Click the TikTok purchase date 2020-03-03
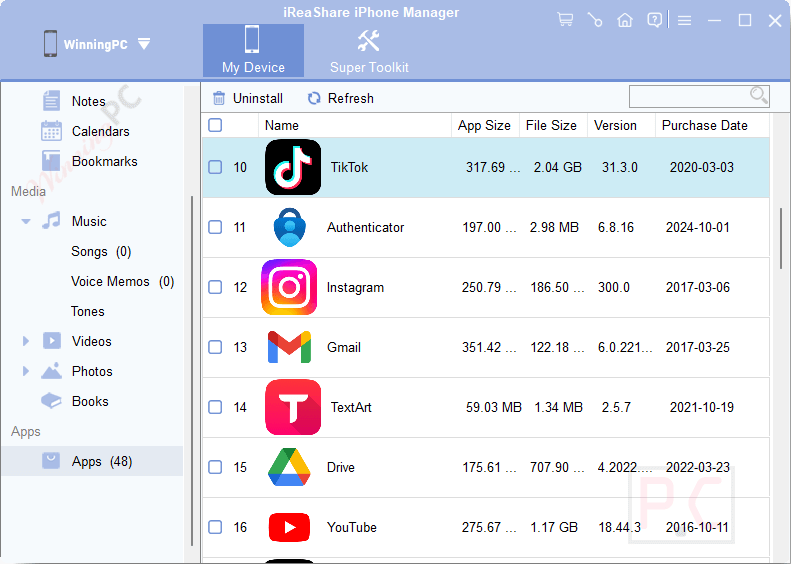791x564 pixels. pos(702,167)
